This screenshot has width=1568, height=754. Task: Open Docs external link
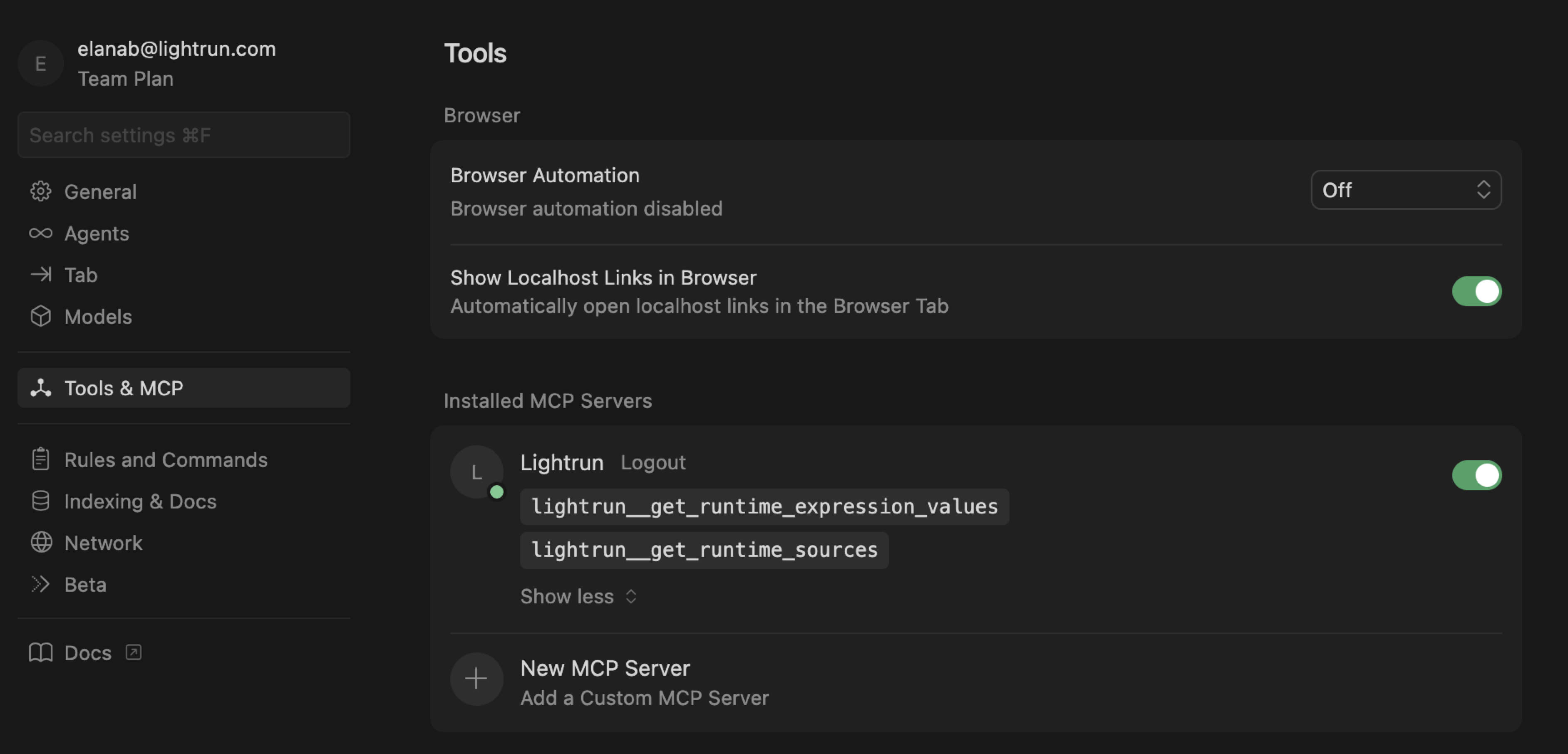pyautogui.click(x=88, y=653)
